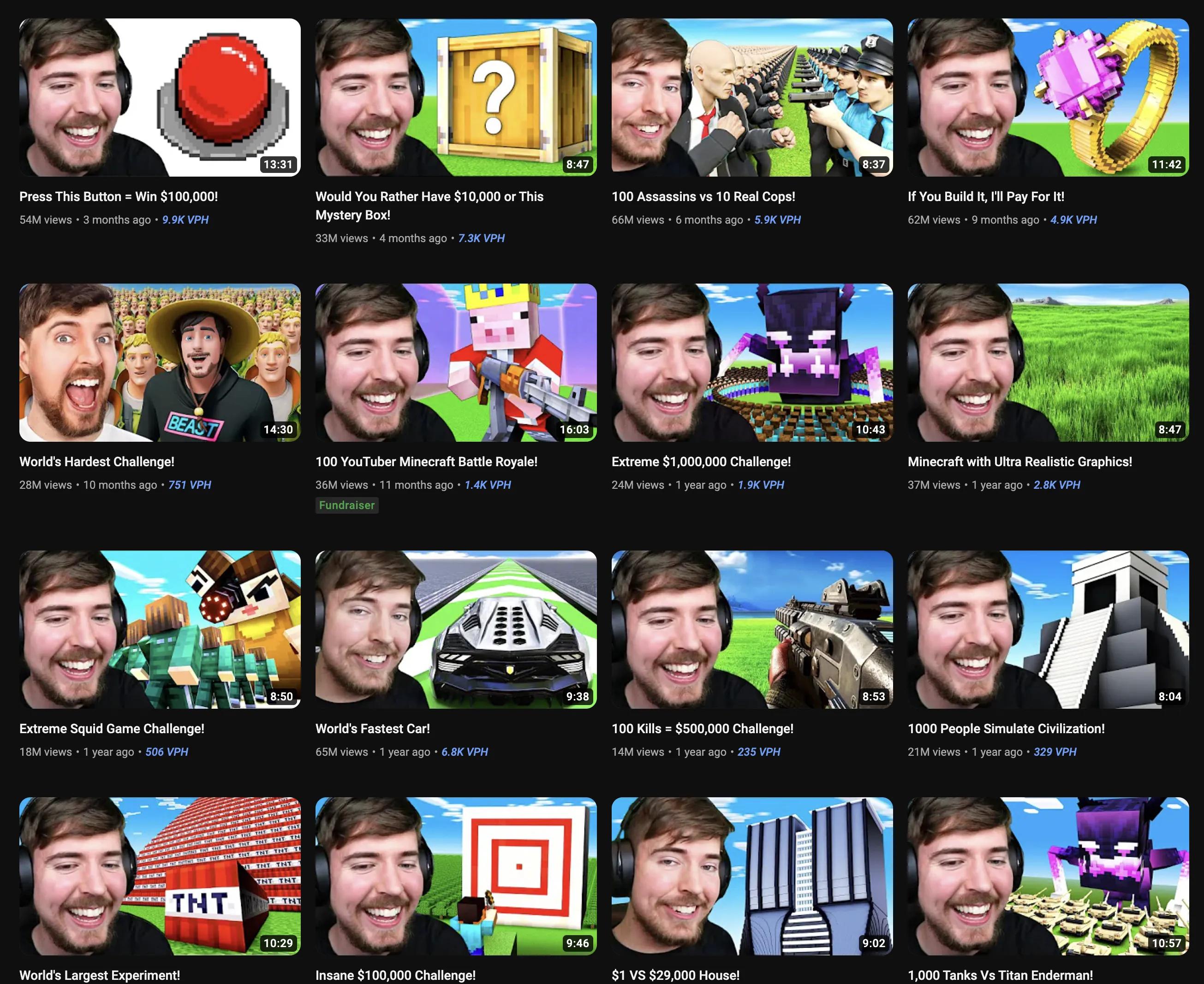
Task: Click 'Minecraft with Ultra Realistic Graphics!' title
Action: (x=1019, y=462)
